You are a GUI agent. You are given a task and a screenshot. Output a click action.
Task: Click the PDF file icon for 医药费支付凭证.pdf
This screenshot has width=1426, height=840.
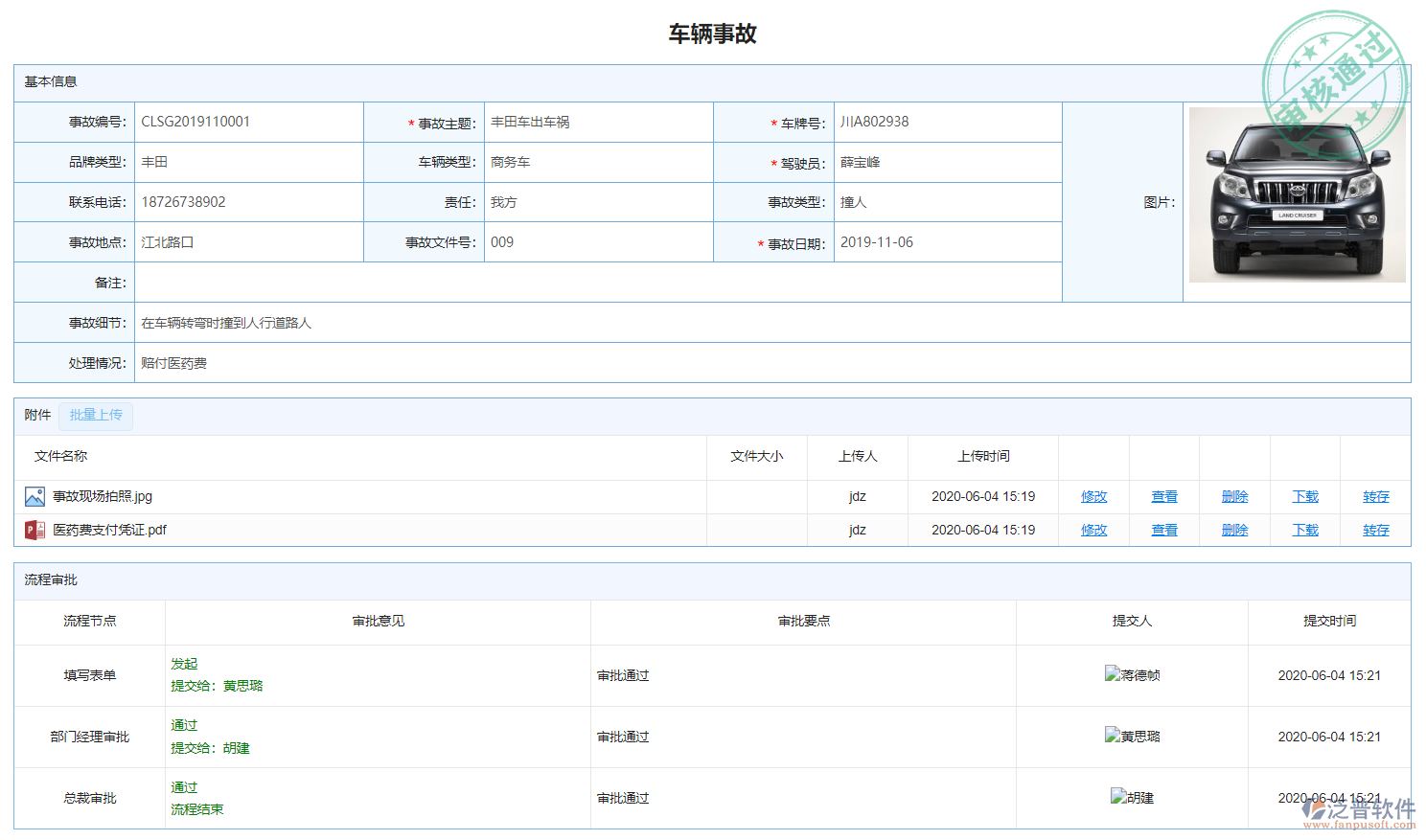tap(34, 530)
